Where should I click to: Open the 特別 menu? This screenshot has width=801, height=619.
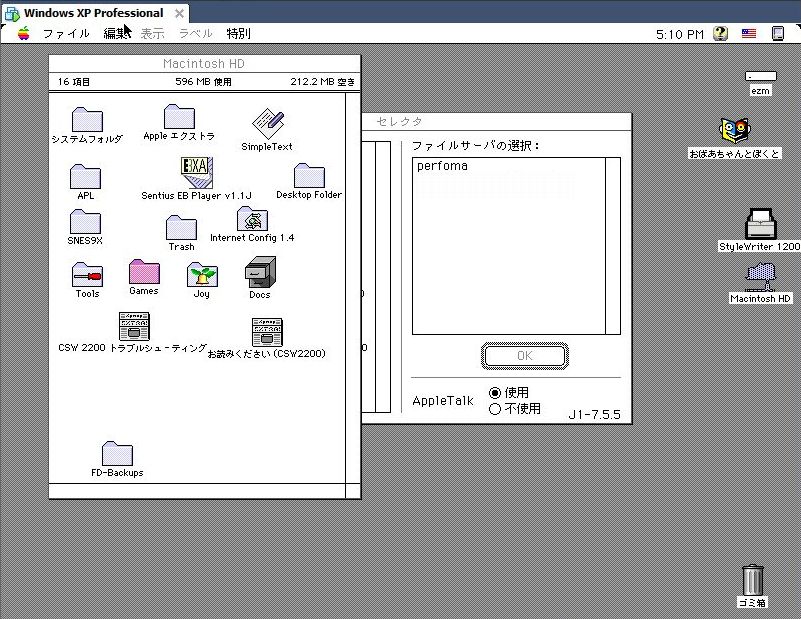(239, 34)
